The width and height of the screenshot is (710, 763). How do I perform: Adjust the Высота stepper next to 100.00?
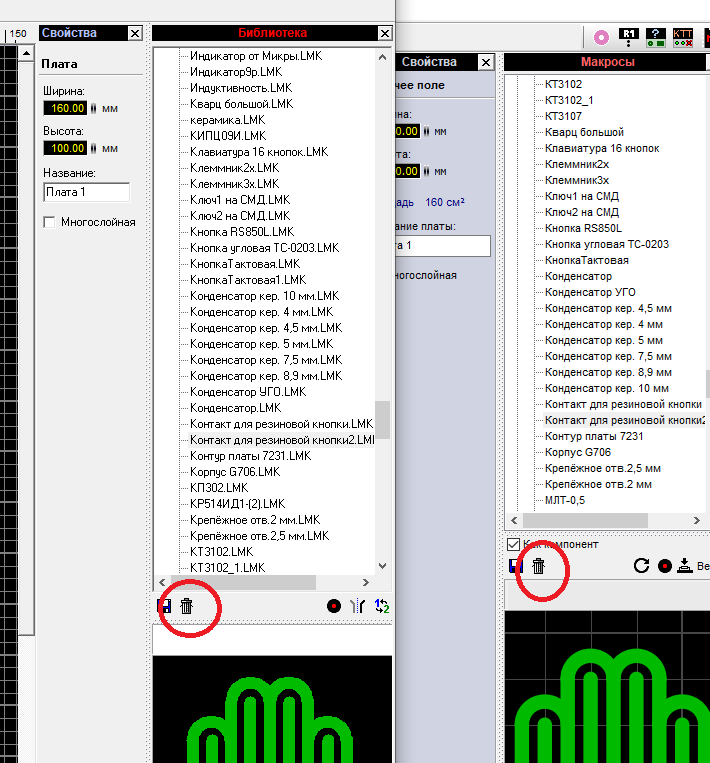click(x=93, y=148)
